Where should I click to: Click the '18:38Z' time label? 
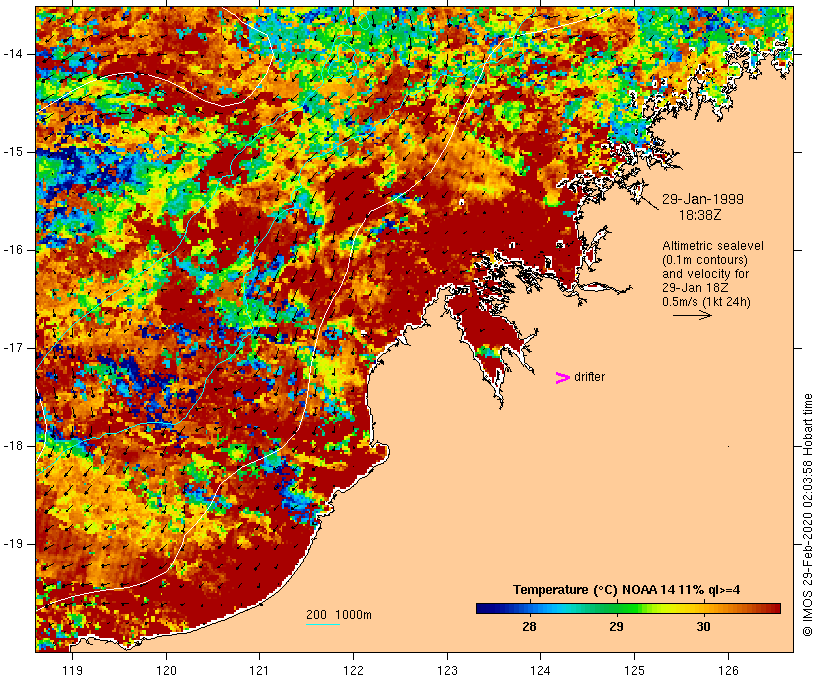click(700, 215)
